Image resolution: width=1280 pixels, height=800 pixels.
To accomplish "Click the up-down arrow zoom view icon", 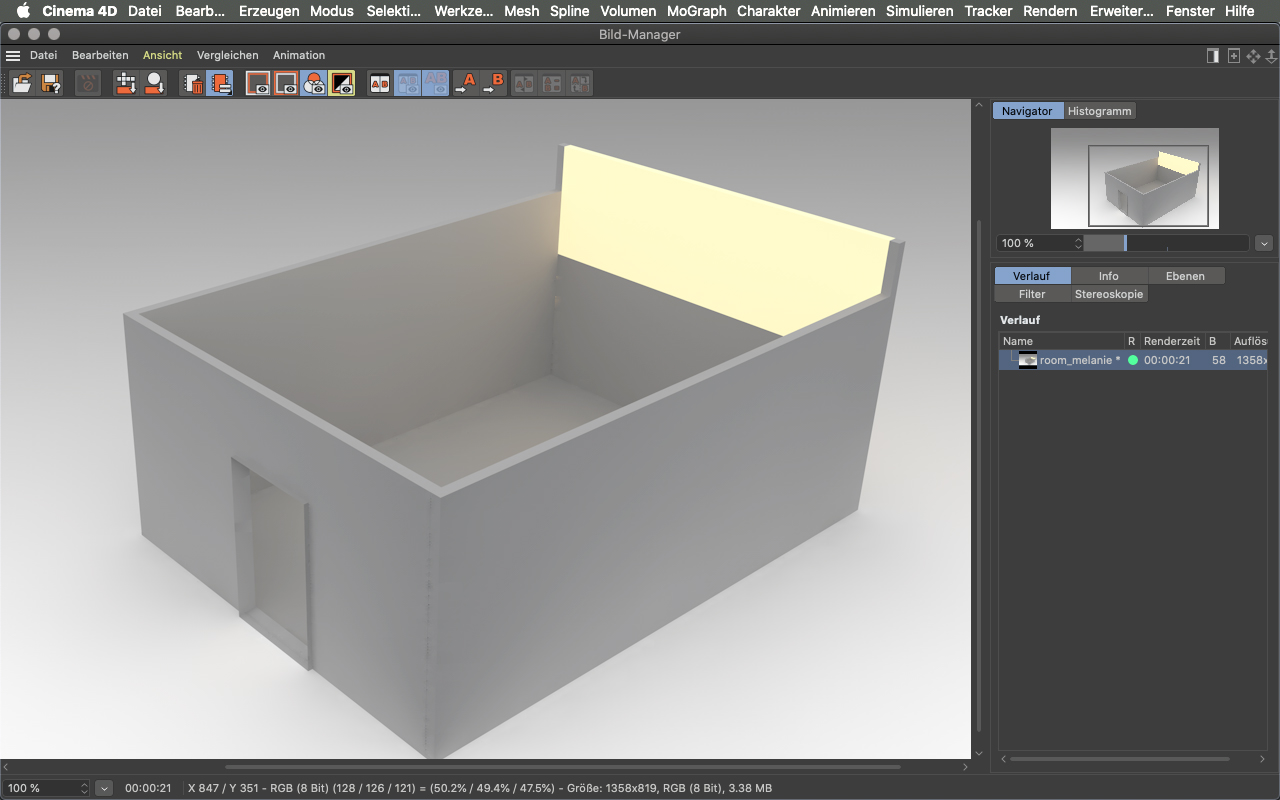I will 1271,56.
